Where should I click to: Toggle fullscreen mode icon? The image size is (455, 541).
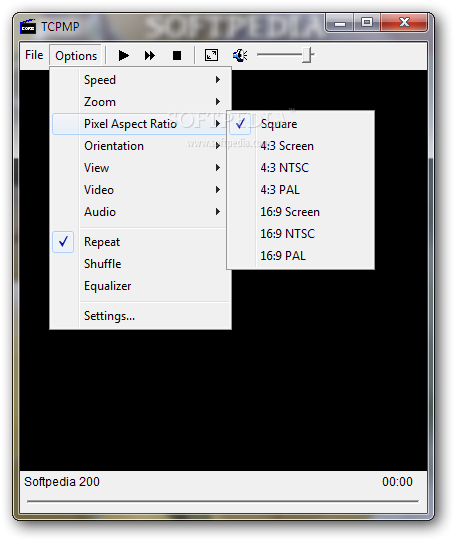[x=211, y=55]
